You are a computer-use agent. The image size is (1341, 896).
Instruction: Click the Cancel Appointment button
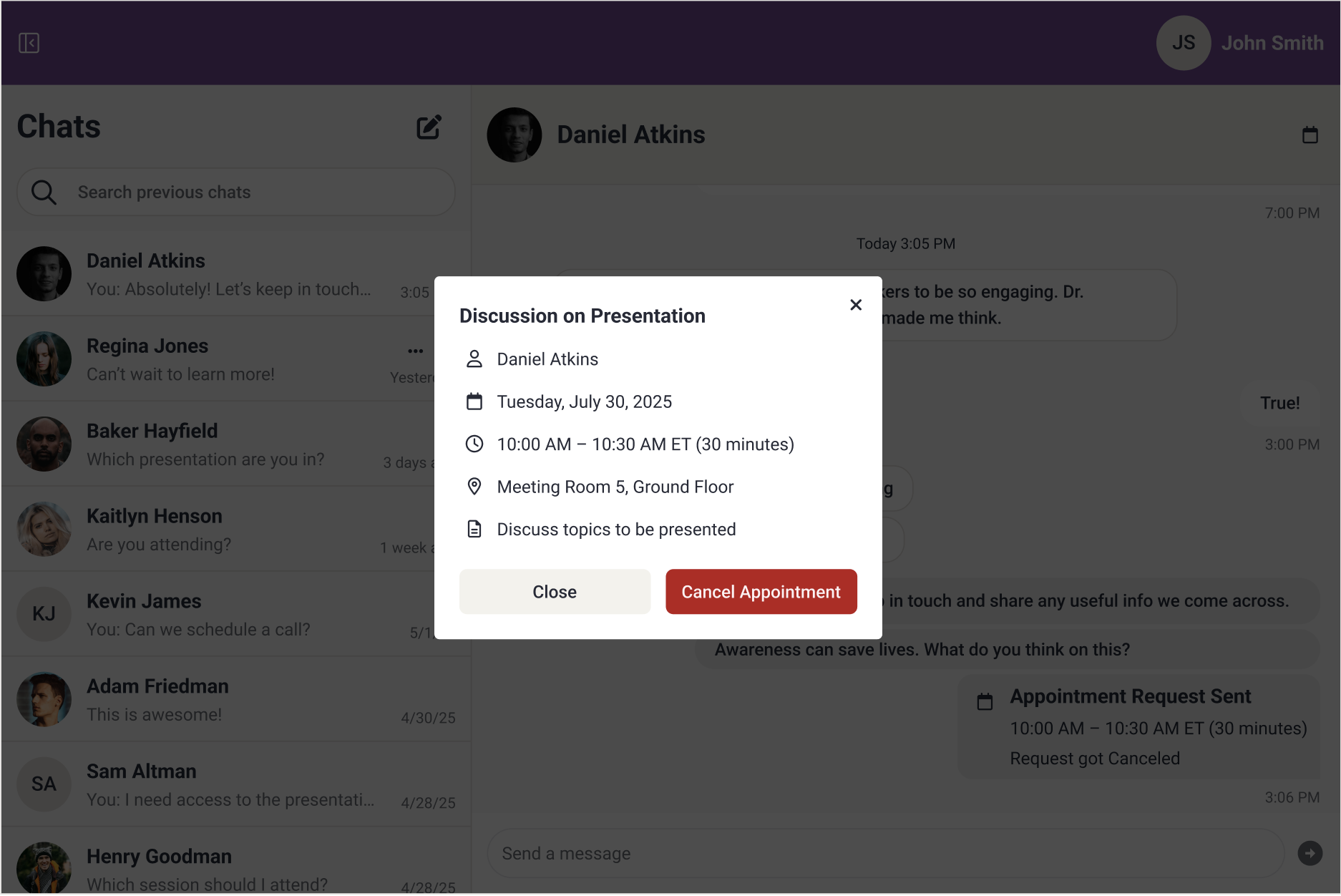tap(761, 592)
